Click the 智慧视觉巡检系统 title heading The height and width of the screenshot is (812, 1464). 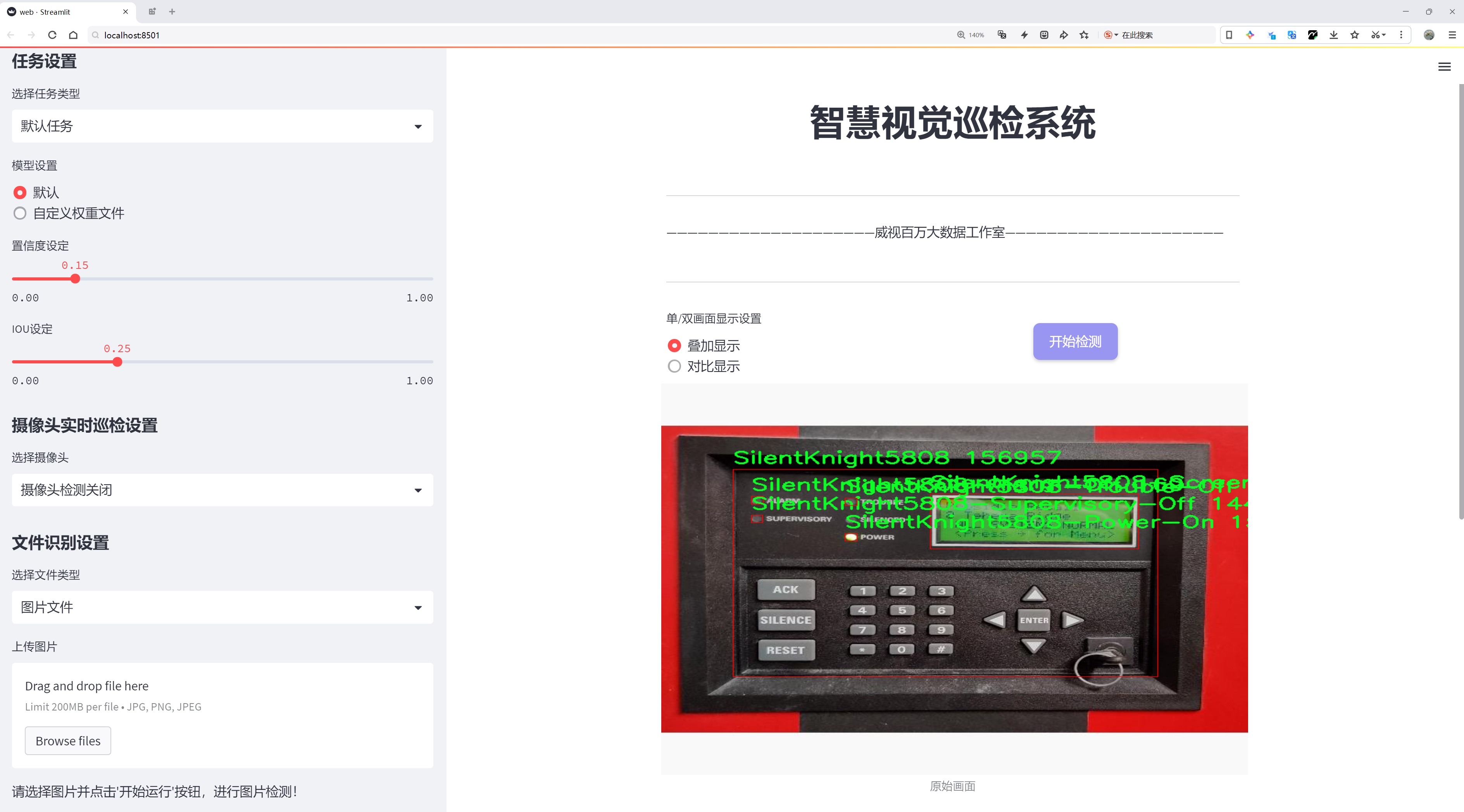point(952,123)
